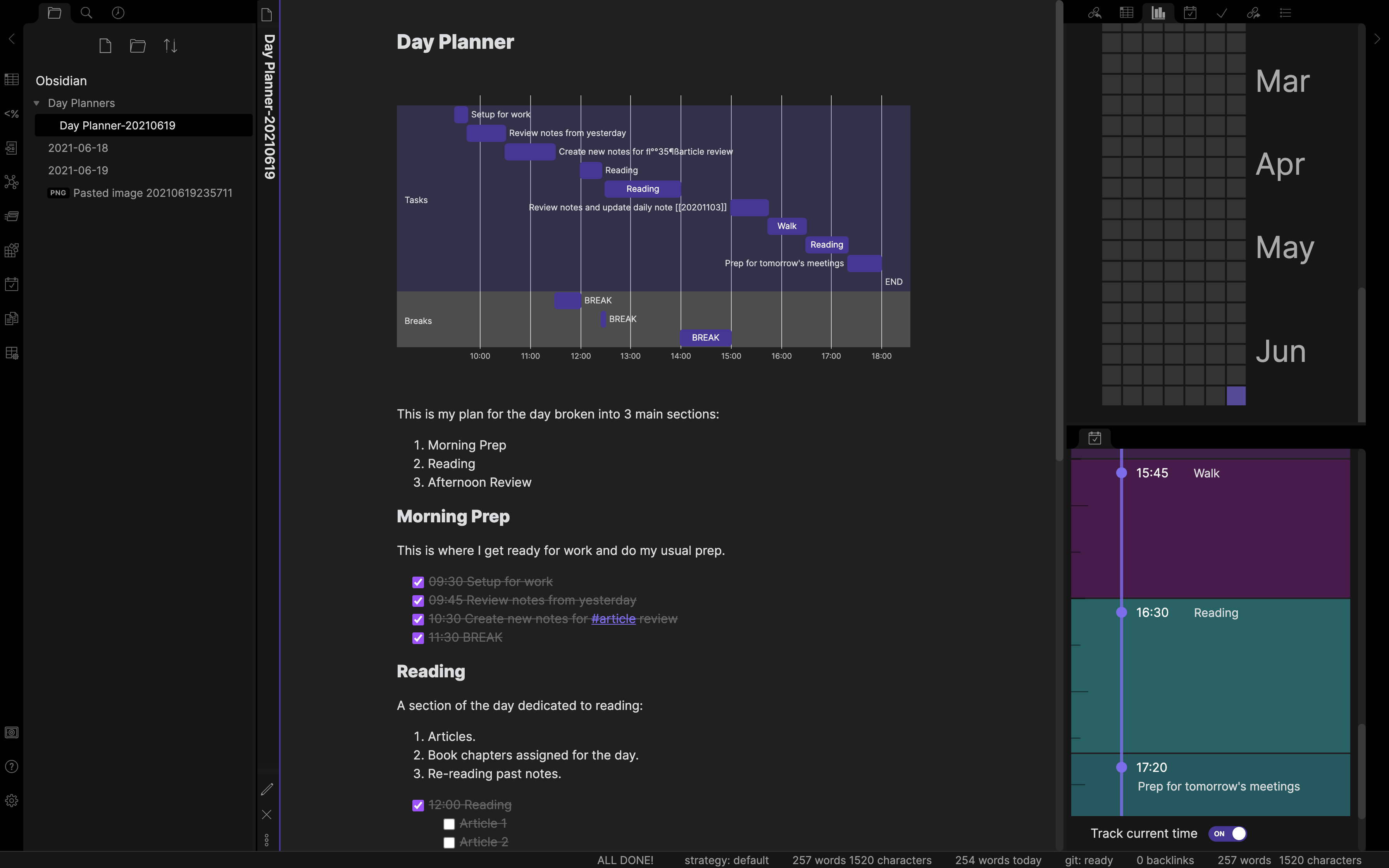
Task: Check the Article 1 checkbox
Action: 449,824
